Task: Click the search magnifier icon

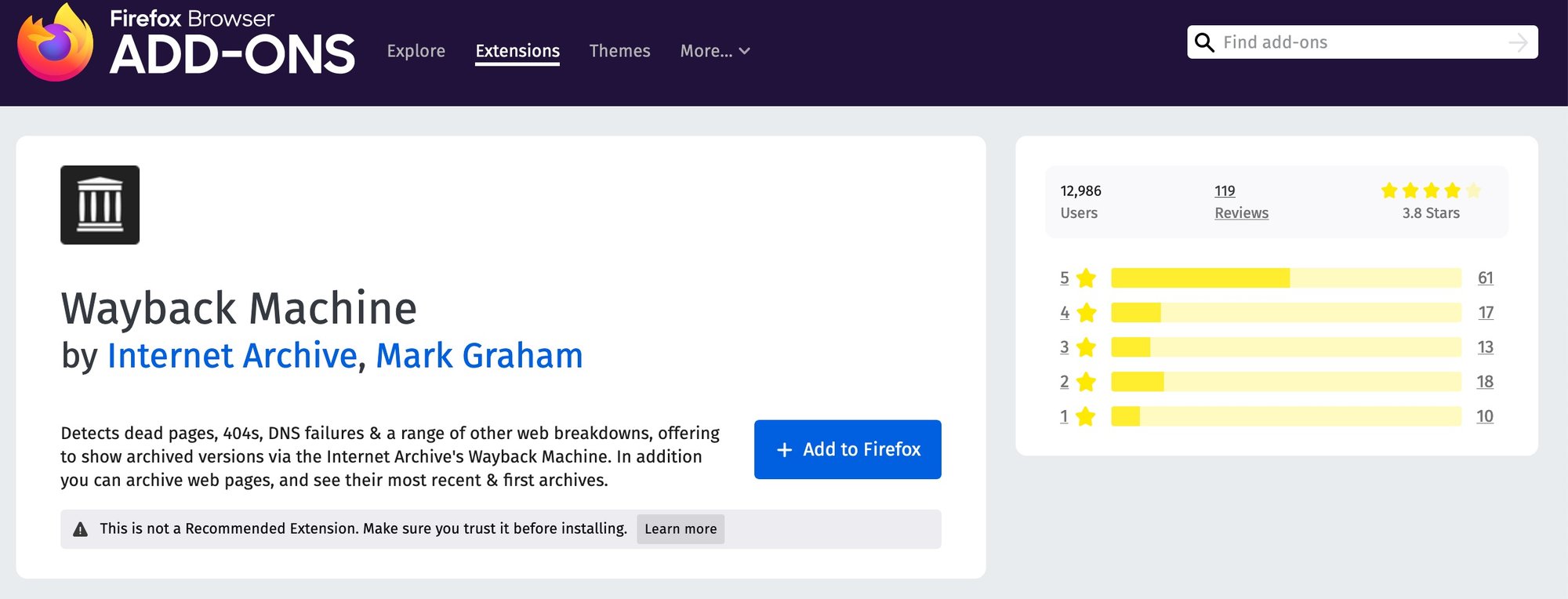Action: (x=1204, y=42)
